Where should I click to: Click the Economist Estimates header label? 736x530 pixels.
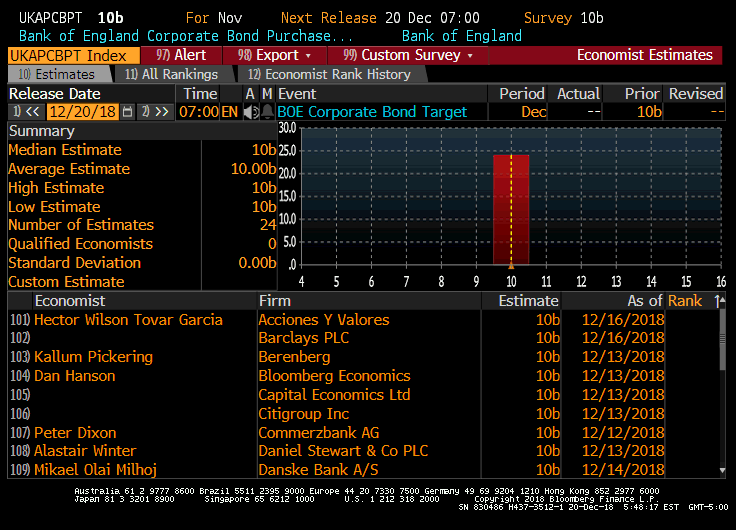[x=644, y=55]
